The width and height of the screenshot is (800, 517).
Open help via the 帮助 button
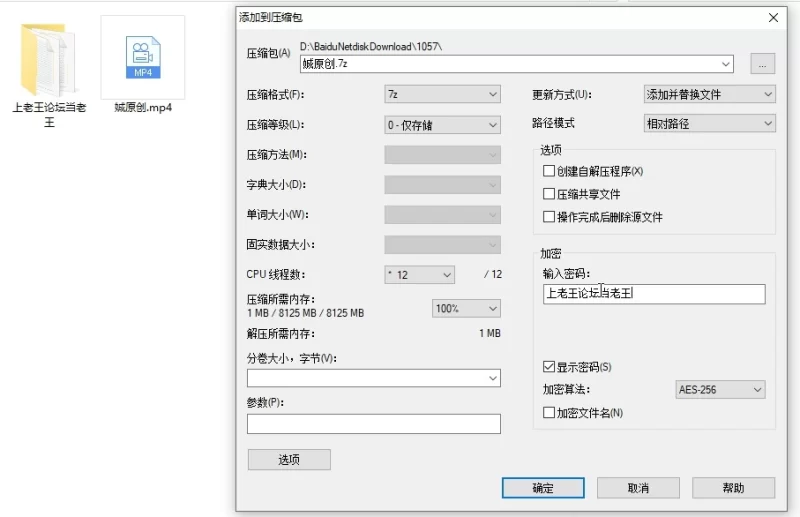pos(734,488)
